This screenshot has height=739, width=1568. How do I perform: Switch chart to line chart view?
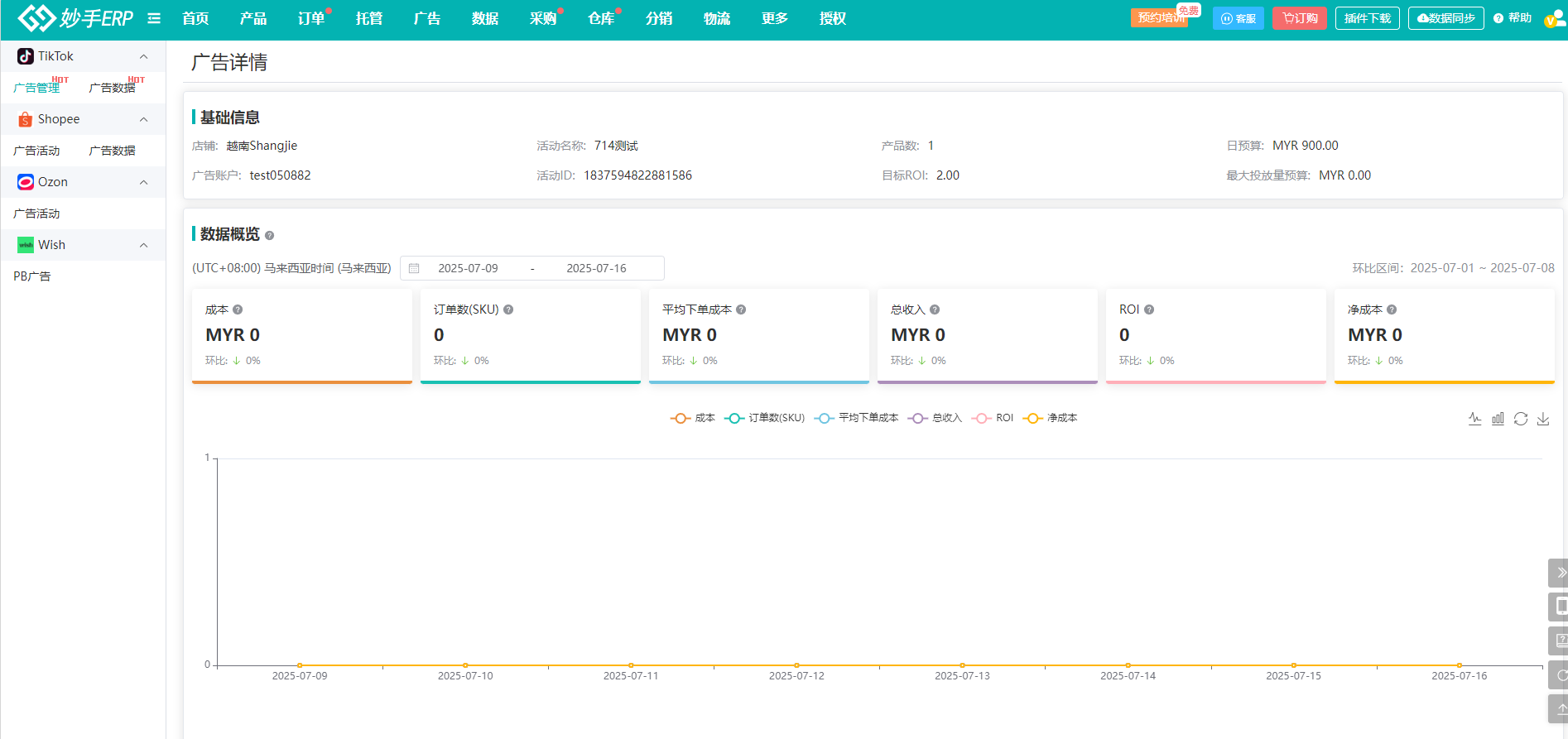(1475, 419)
